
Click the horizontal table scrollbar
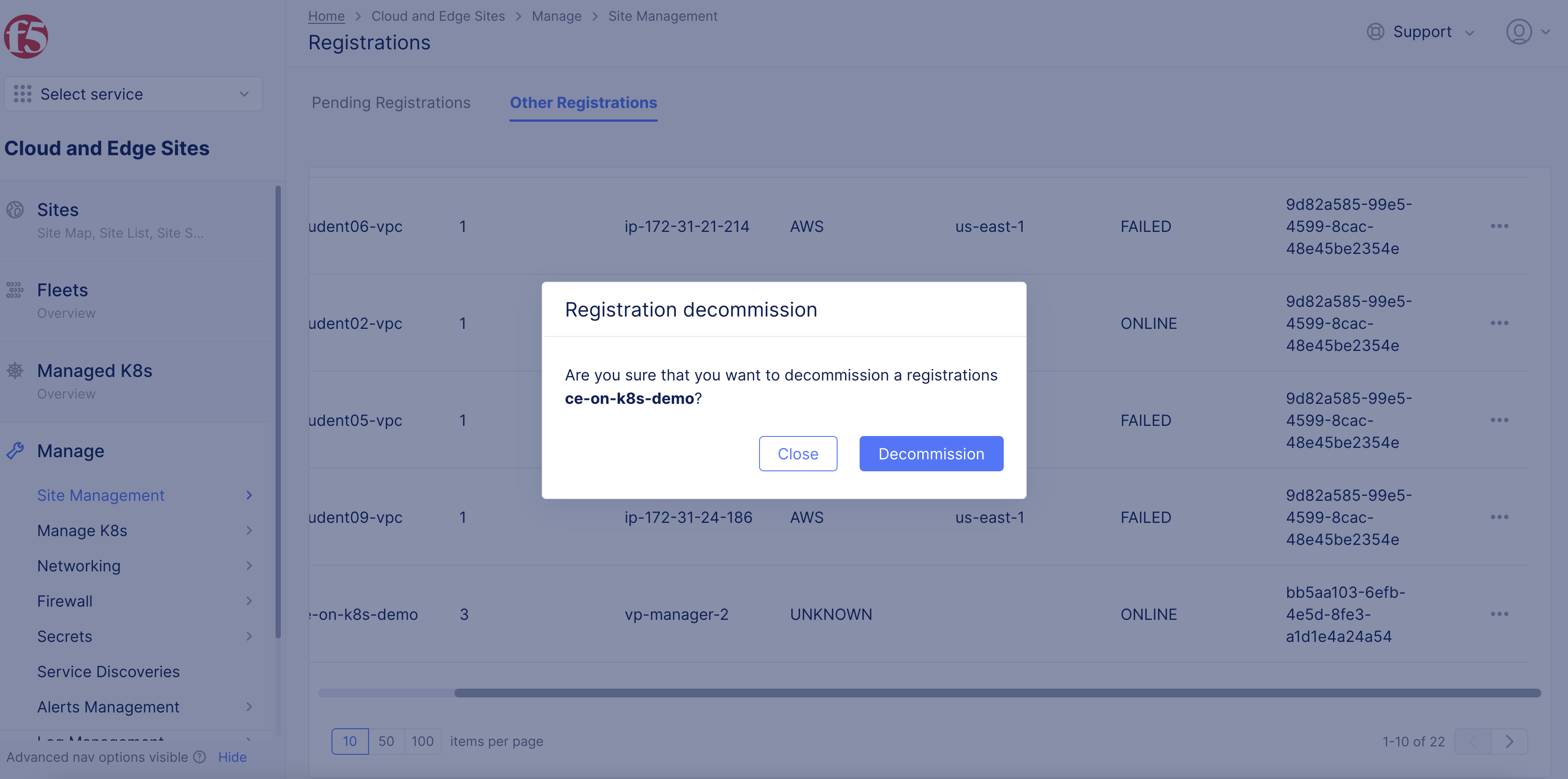(997, 693)
